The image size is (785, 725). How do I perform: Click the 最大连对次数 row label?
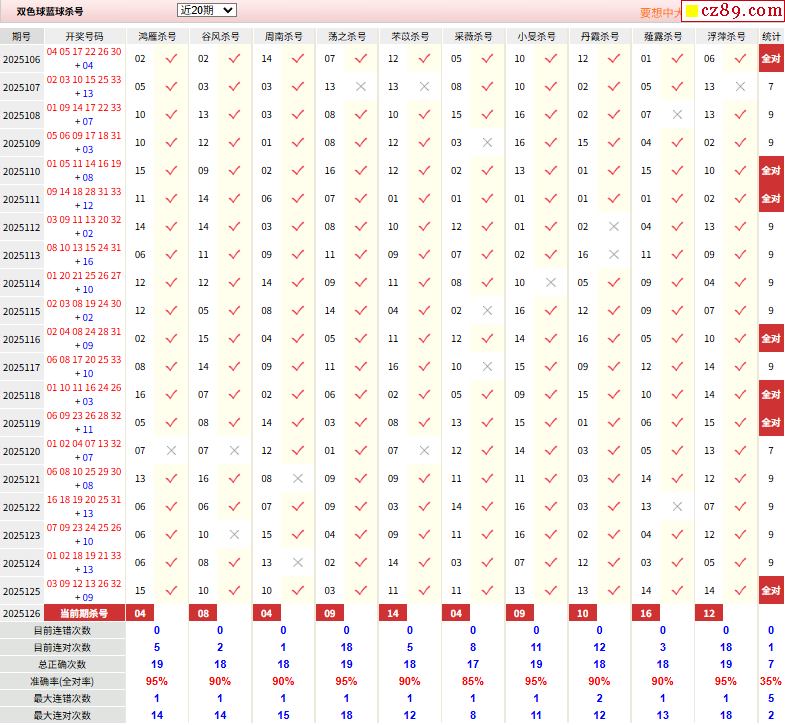click(x=63, y=716)
